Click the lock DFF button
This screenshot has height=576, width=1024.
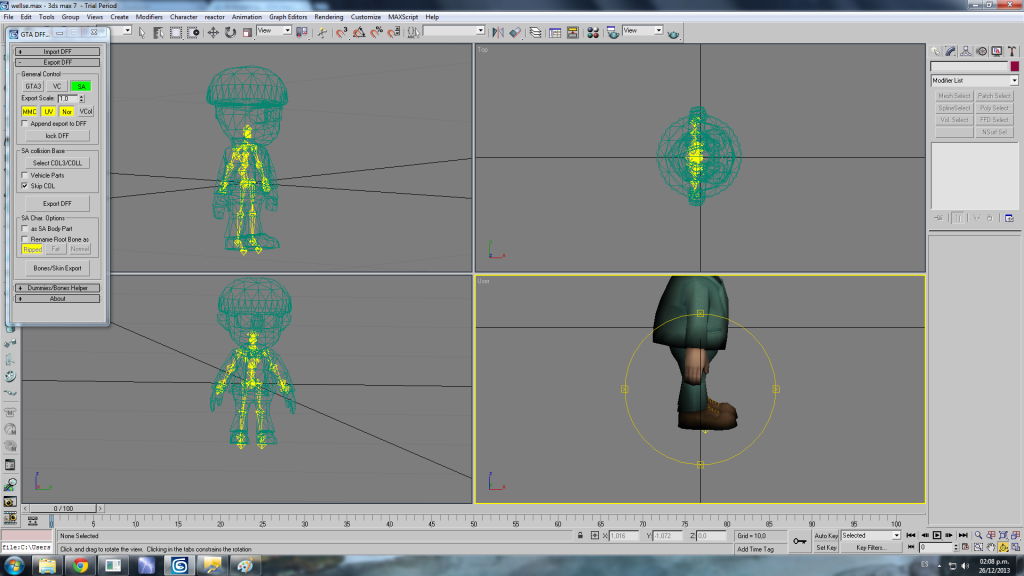coord(57,136)
